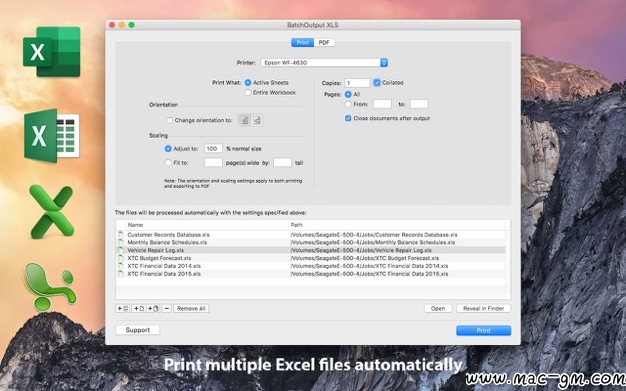Click the add list of files button
Screen dimensions: 626x391
(x=122, y=308)
